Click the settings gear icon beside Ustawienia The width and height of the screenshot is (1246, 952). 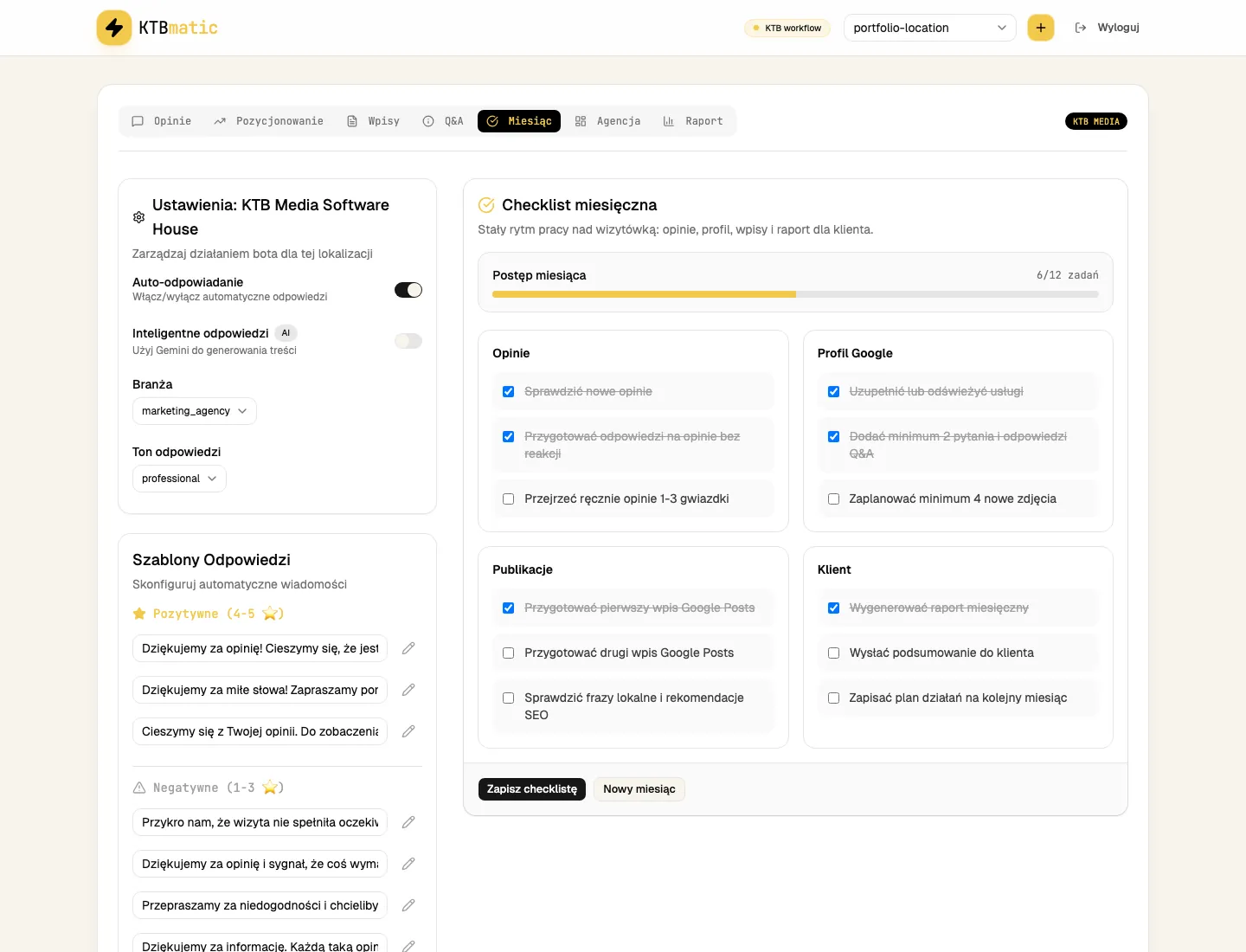(x=138, y=217)
